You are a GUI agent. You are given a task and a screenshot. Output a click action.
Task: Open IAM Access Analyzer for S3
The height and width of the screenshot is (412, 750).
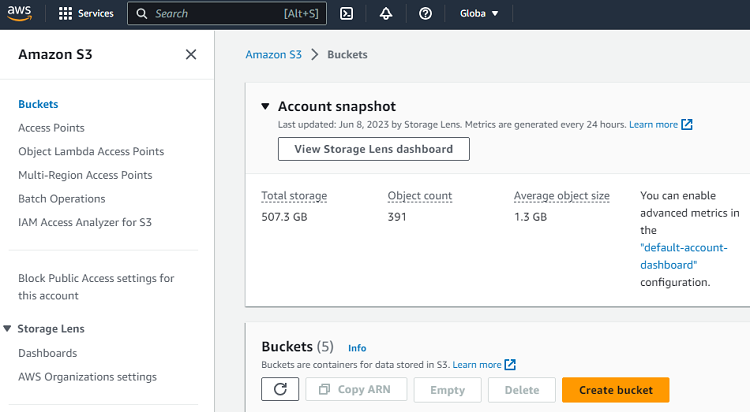pos(85,223)
